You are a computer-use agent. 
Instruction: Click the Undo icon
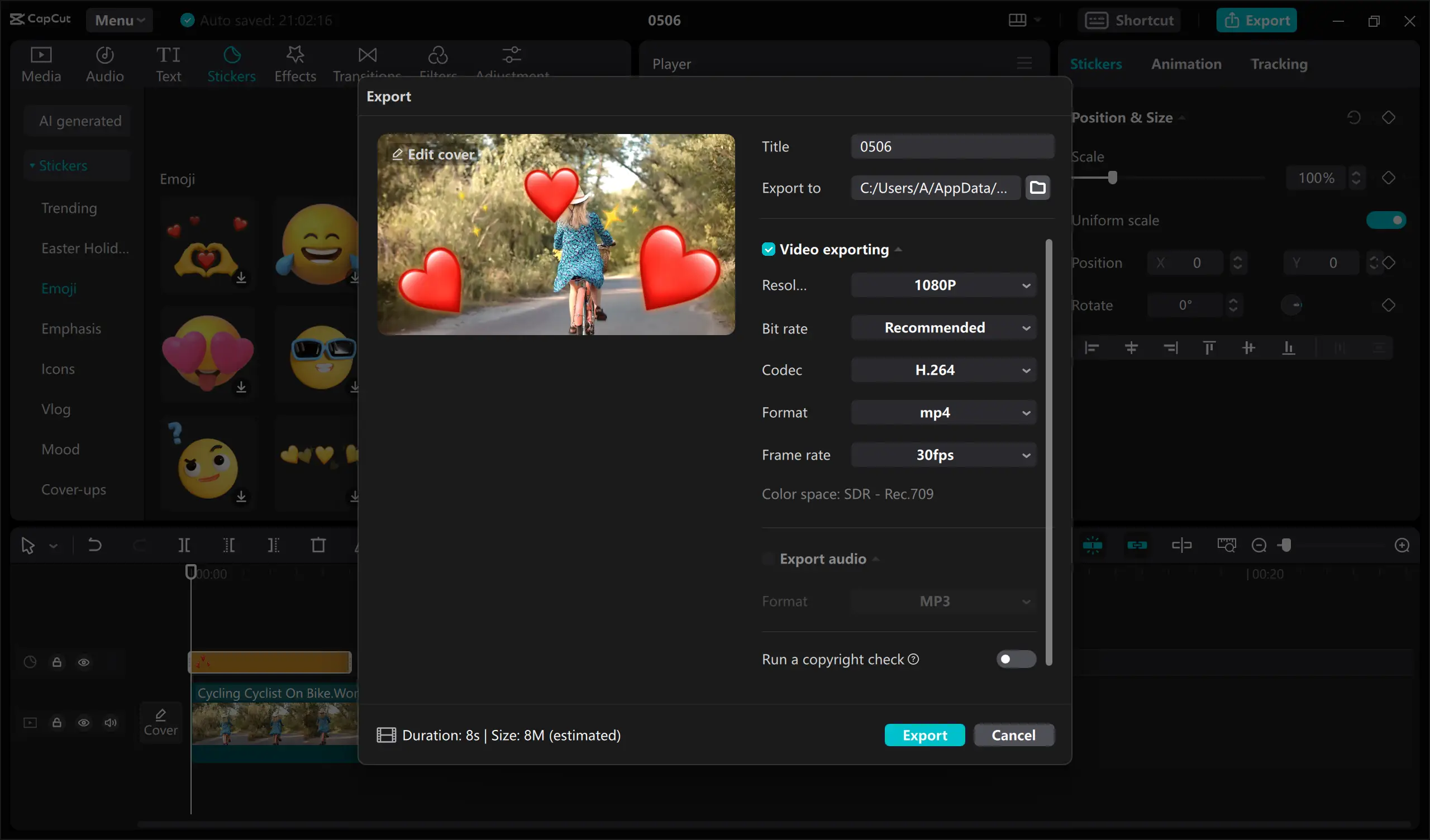94,545
